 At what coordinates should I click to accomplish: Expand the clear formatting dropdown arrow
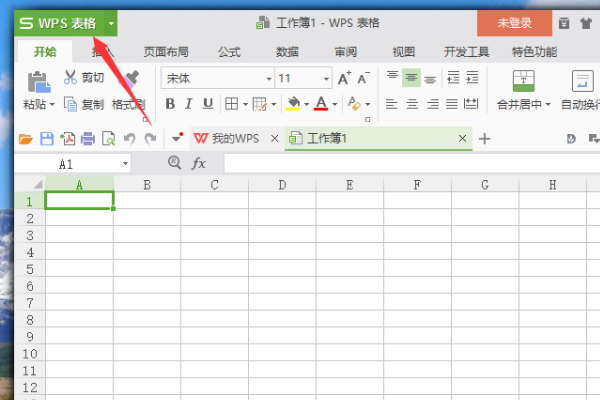(368, 104)
